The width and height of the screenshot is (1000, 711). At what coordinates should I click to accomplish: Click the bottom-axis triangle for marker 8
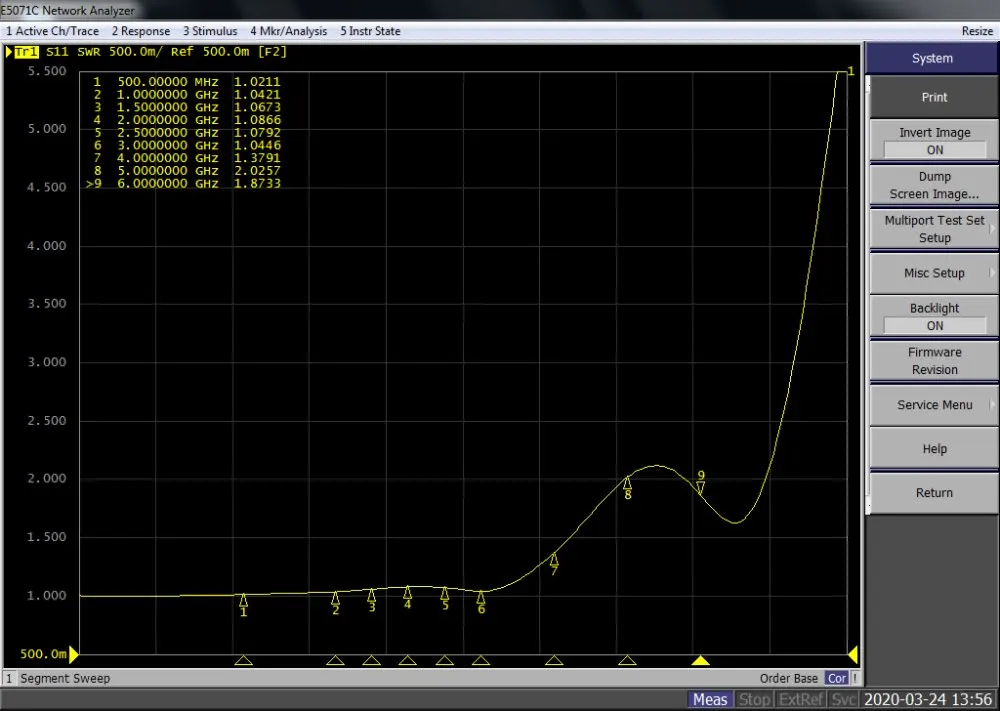coord(628,661)
